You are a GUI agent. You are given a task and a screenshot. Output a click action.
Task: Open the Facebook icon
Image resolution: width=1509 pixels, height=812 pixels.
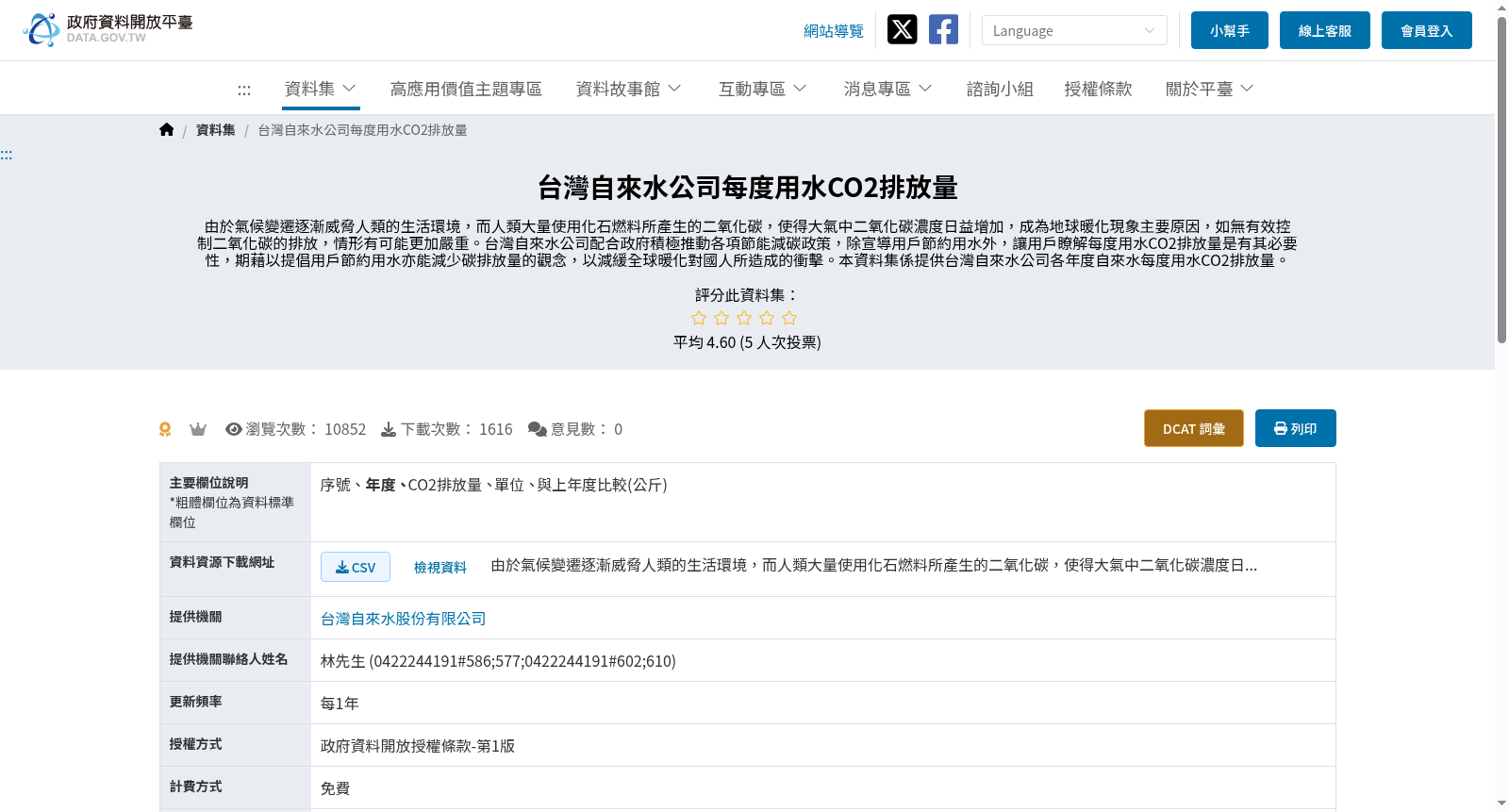click(943, 29)
